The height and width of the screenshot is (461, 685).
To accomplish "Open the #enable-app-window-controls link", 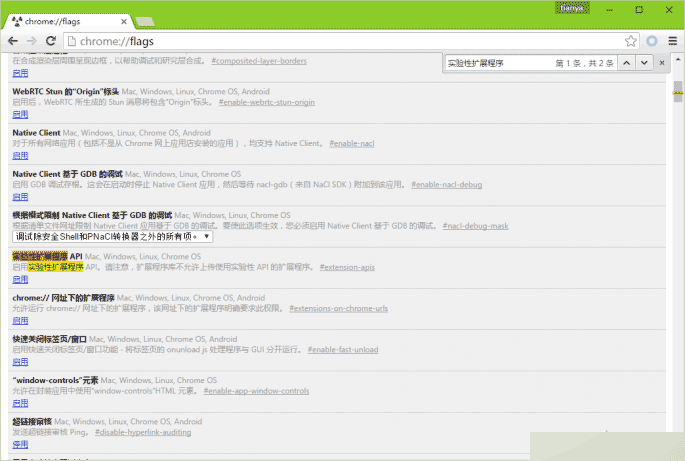I will [x=256, y=391].
